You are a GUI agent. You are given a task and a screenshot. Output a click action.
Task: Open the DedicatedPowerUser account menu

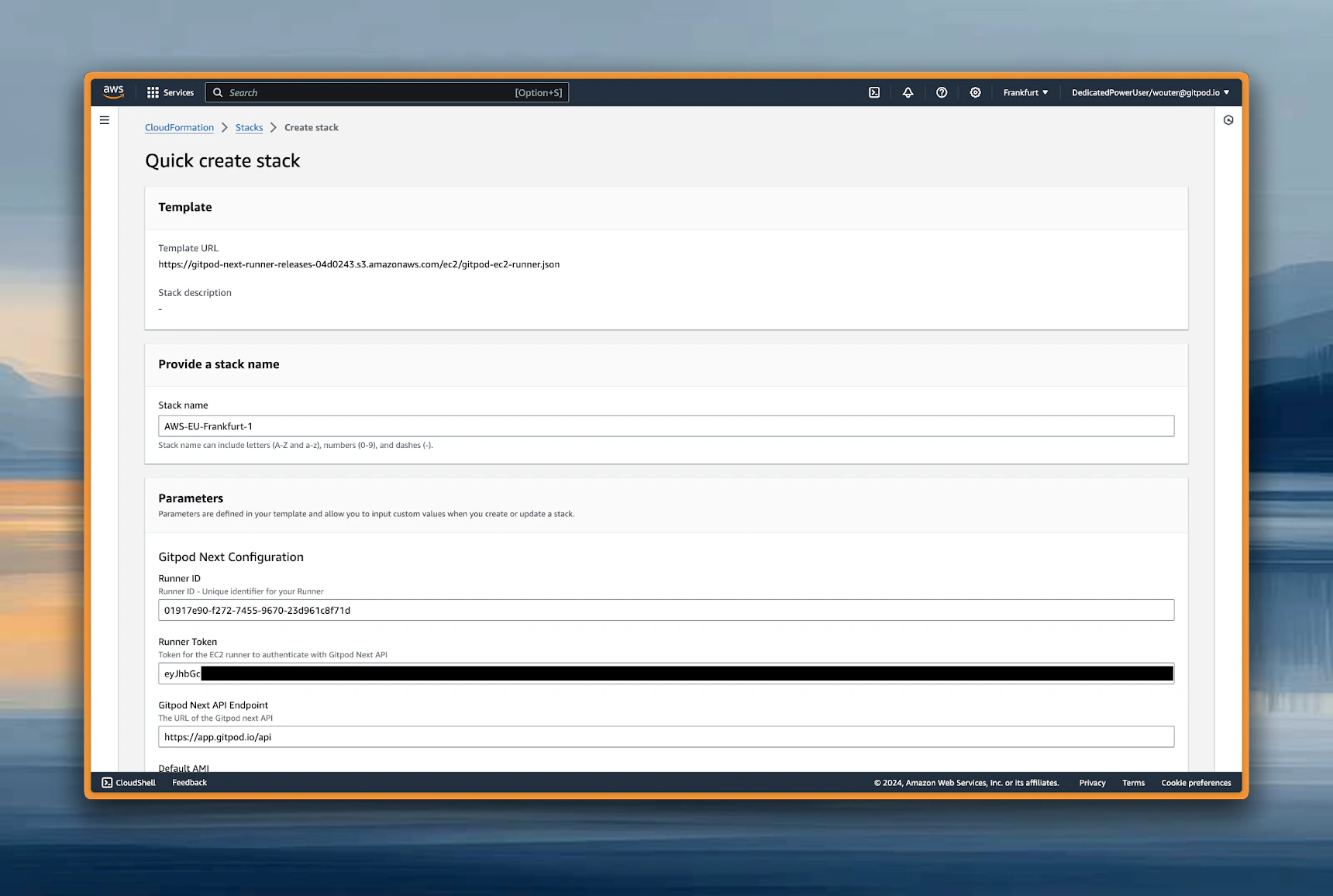(x=1151, y=92)
